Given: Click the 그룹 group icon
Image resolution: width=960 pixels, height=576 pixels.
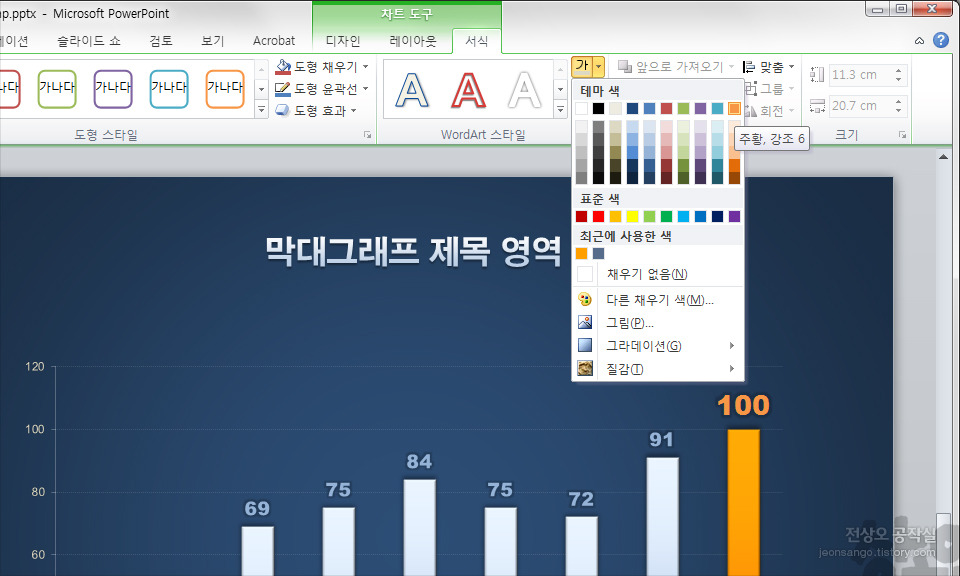Looking at the screenshot, I should click(x=751, y=89).
